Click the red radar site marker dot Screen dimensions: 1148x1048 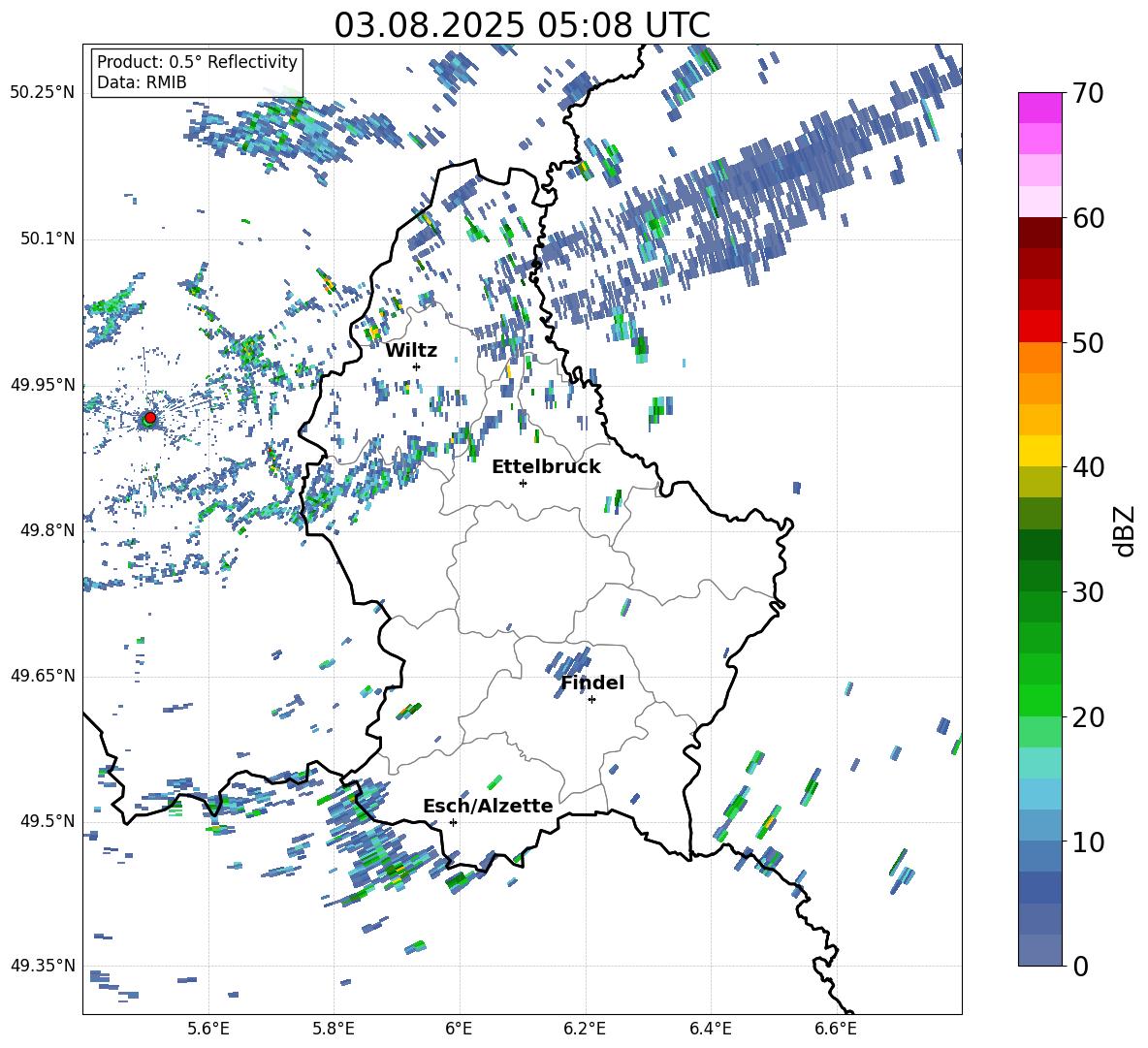pyautogui.click(x=150, y=418)
